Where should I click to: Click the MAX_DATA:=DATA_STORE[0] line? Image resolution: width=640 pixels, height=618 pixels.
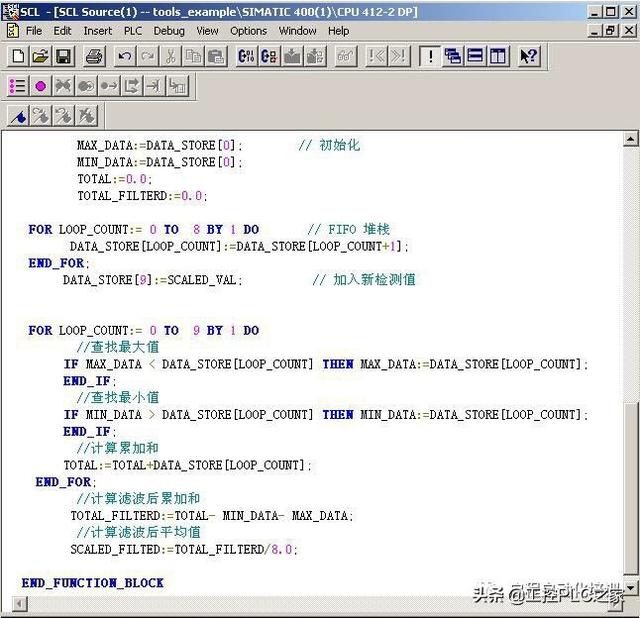159,145
